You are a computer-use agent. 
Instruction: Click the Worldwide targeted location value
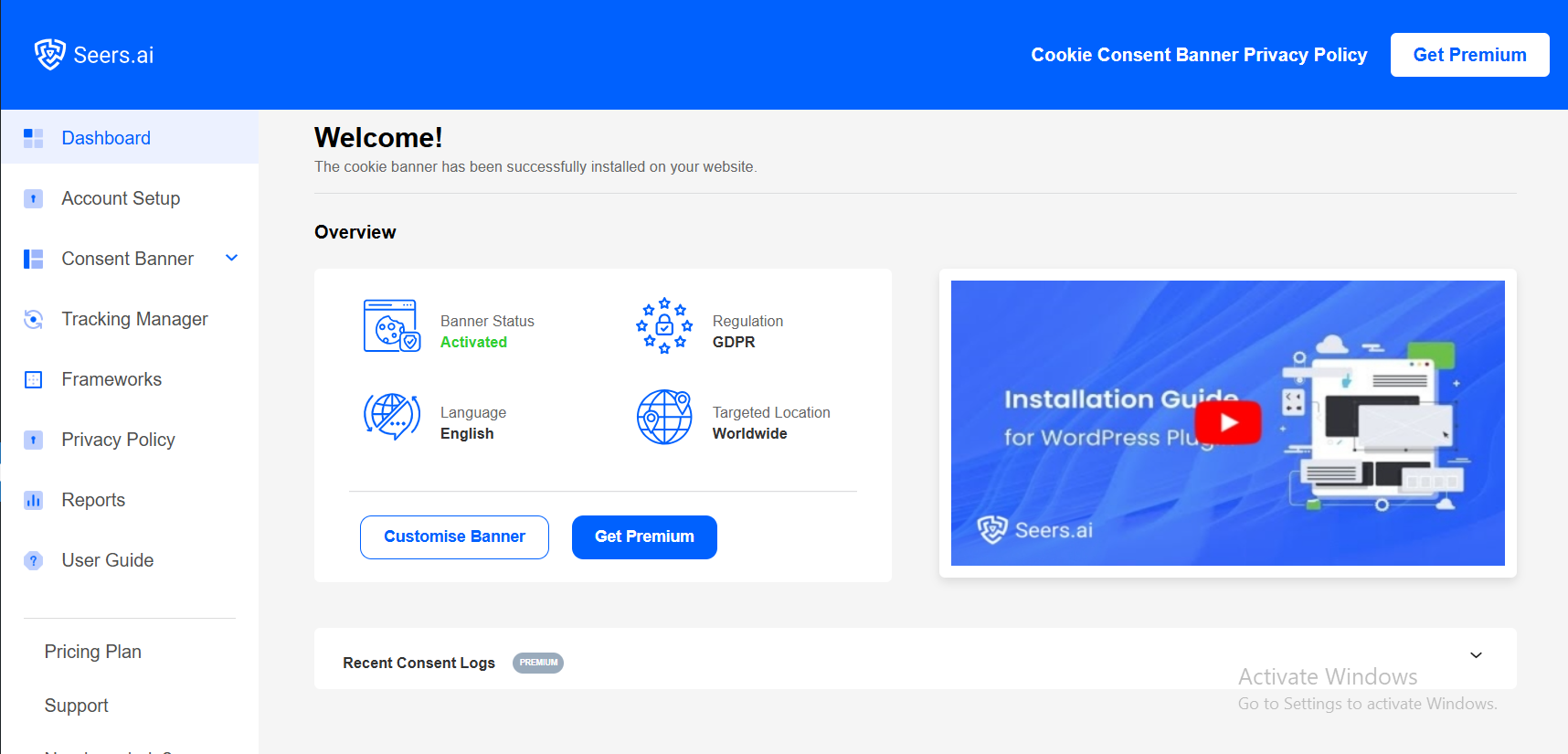coord(749,433)
